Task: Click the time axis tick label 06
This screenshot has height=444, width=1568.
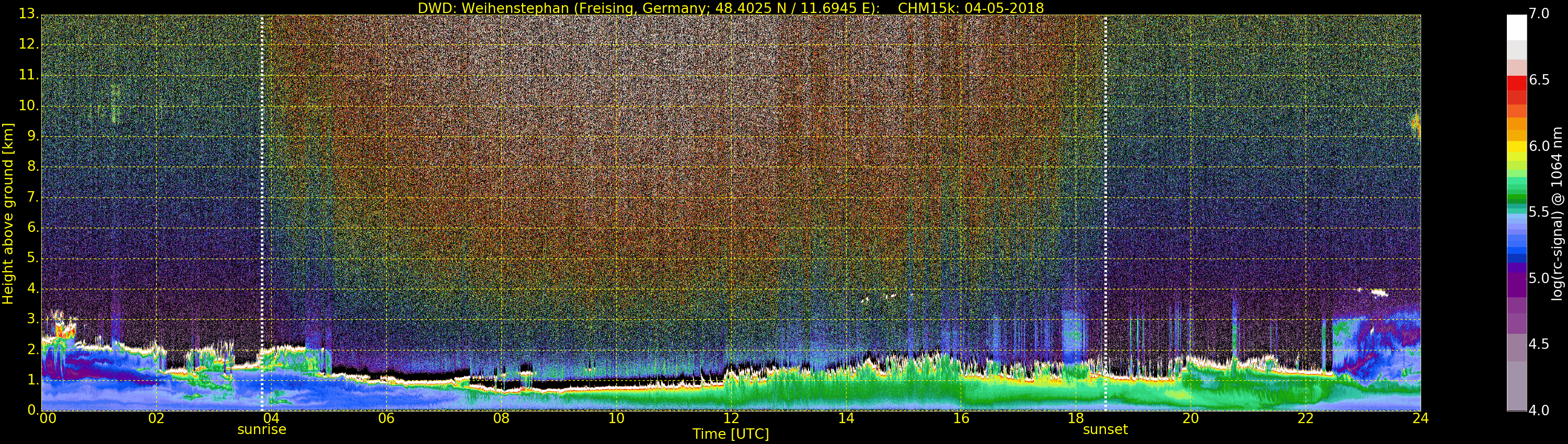Action: click(x=387, y=418)
